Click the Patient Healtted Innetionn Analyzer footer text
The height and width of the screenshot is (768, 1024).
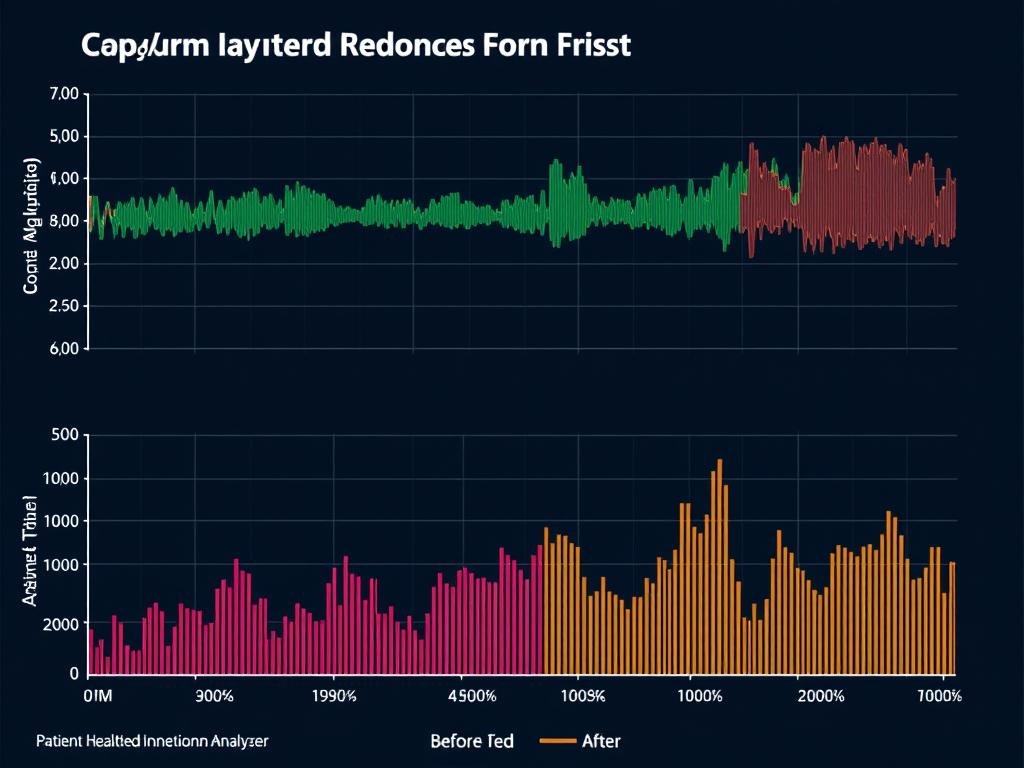click(x=152, y=741)
